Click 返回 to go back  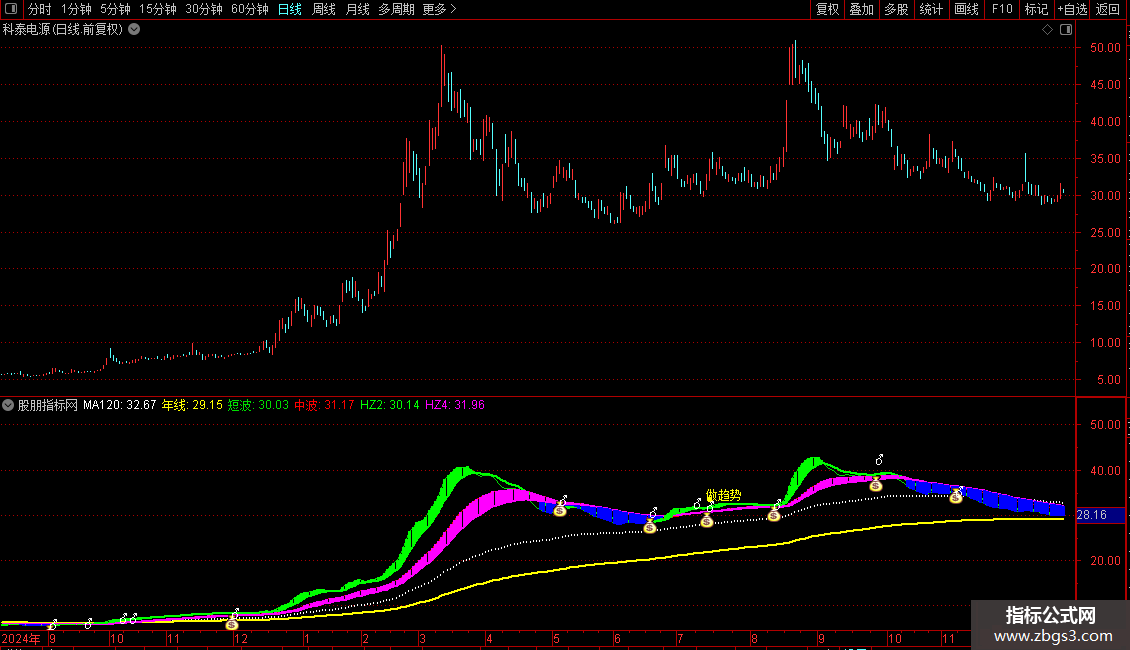click(1108, 9)
